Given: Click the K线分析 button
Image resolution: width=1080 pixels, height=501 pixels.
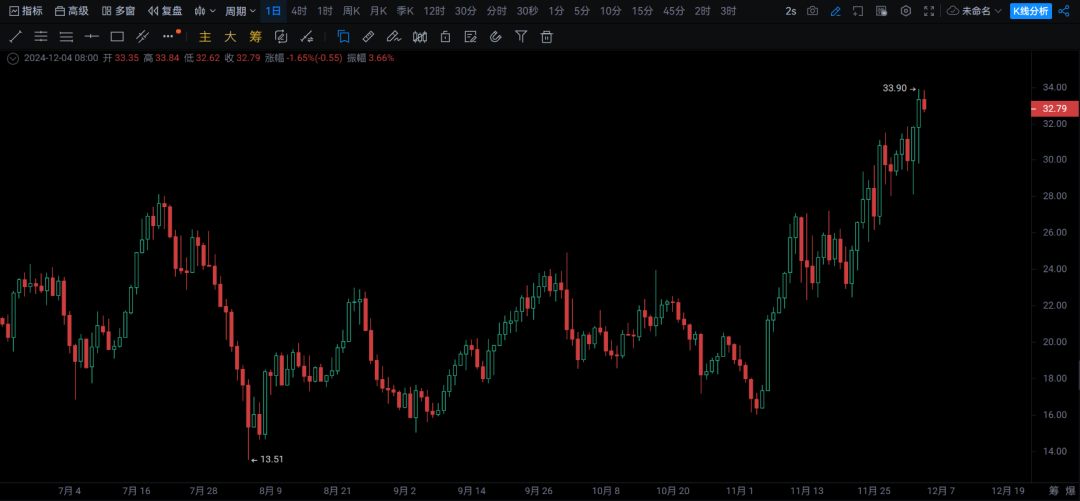Looking at the screenshot, I should [x=1030, y=11].
